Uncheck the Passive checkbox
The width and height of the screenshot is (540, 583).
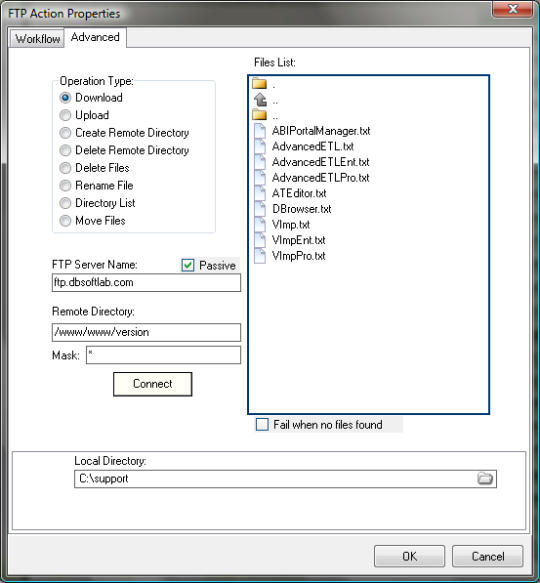[188, 265]
